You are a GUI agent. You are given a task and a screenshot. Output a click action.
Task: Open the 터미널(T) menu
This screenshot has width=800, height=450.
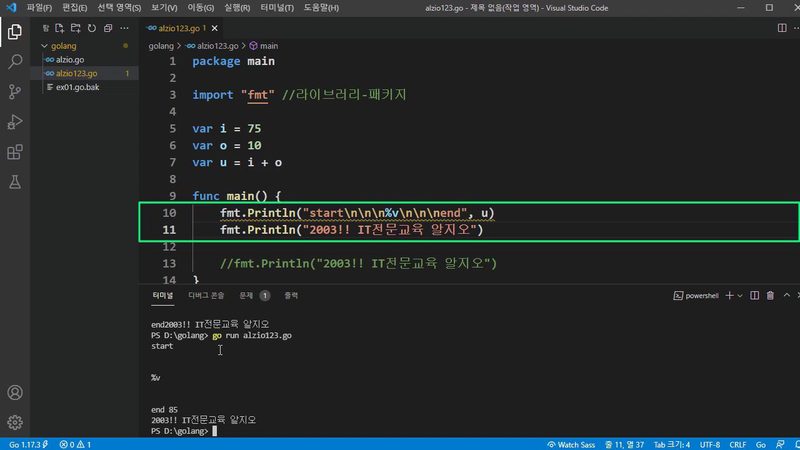coord(277,8)
